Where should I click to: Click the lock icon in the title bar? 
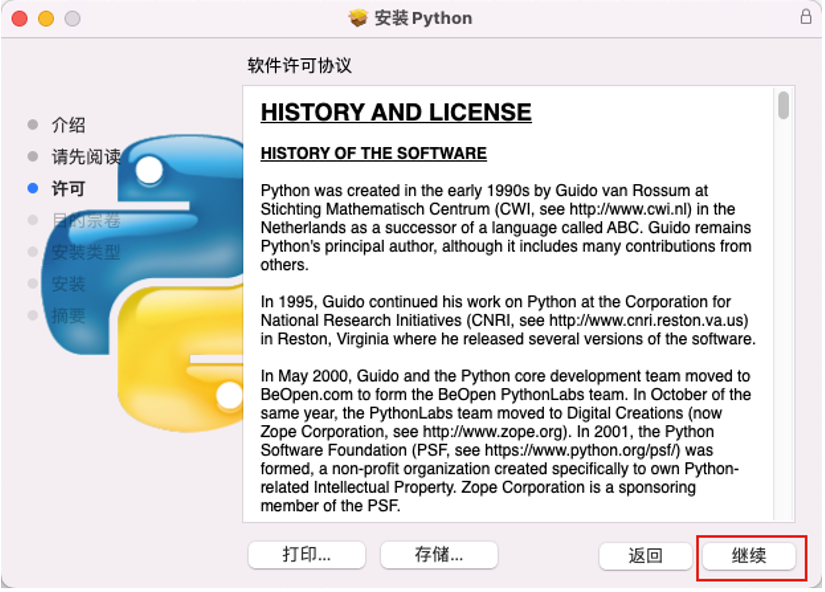click(x=806, y=17)
